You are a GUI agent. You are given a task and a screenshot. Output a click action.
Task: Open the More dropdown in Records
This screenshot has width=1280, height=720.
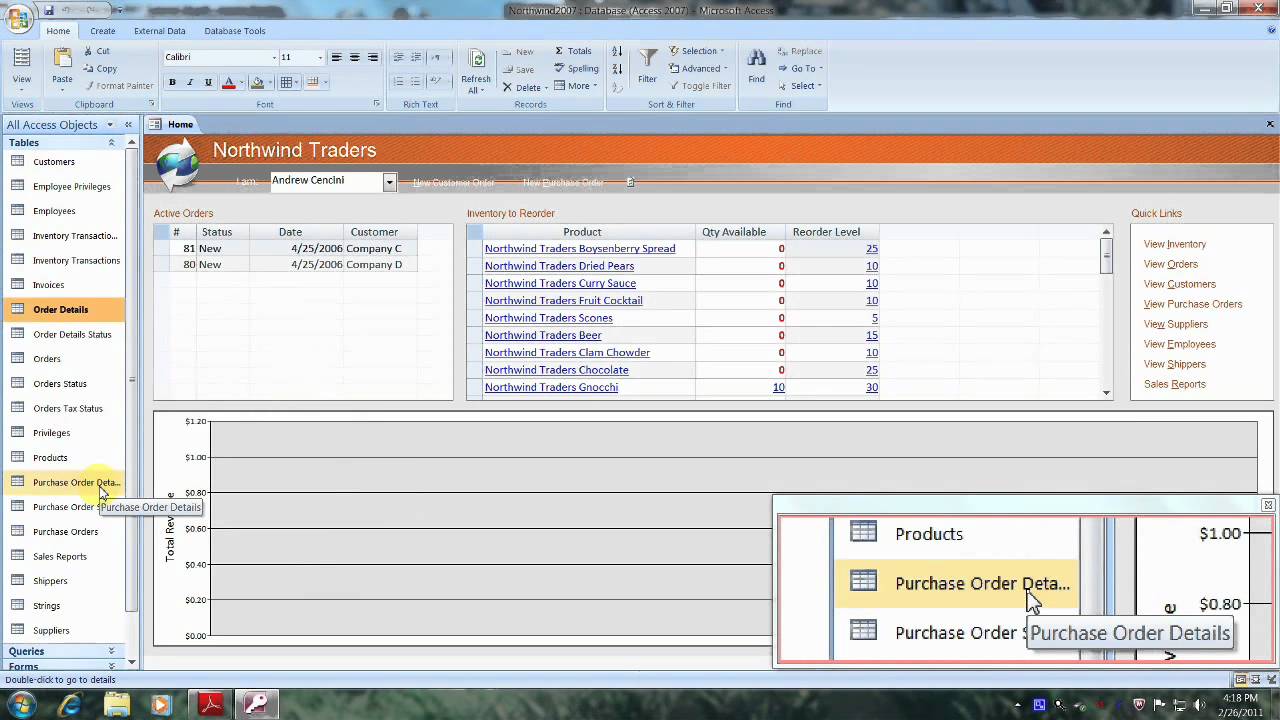576,86
